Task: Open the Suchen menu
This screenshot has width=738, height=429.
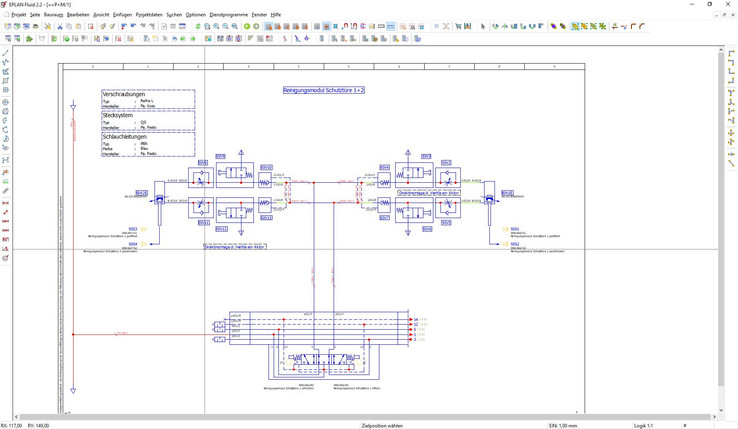Action: tap(174, 15)
